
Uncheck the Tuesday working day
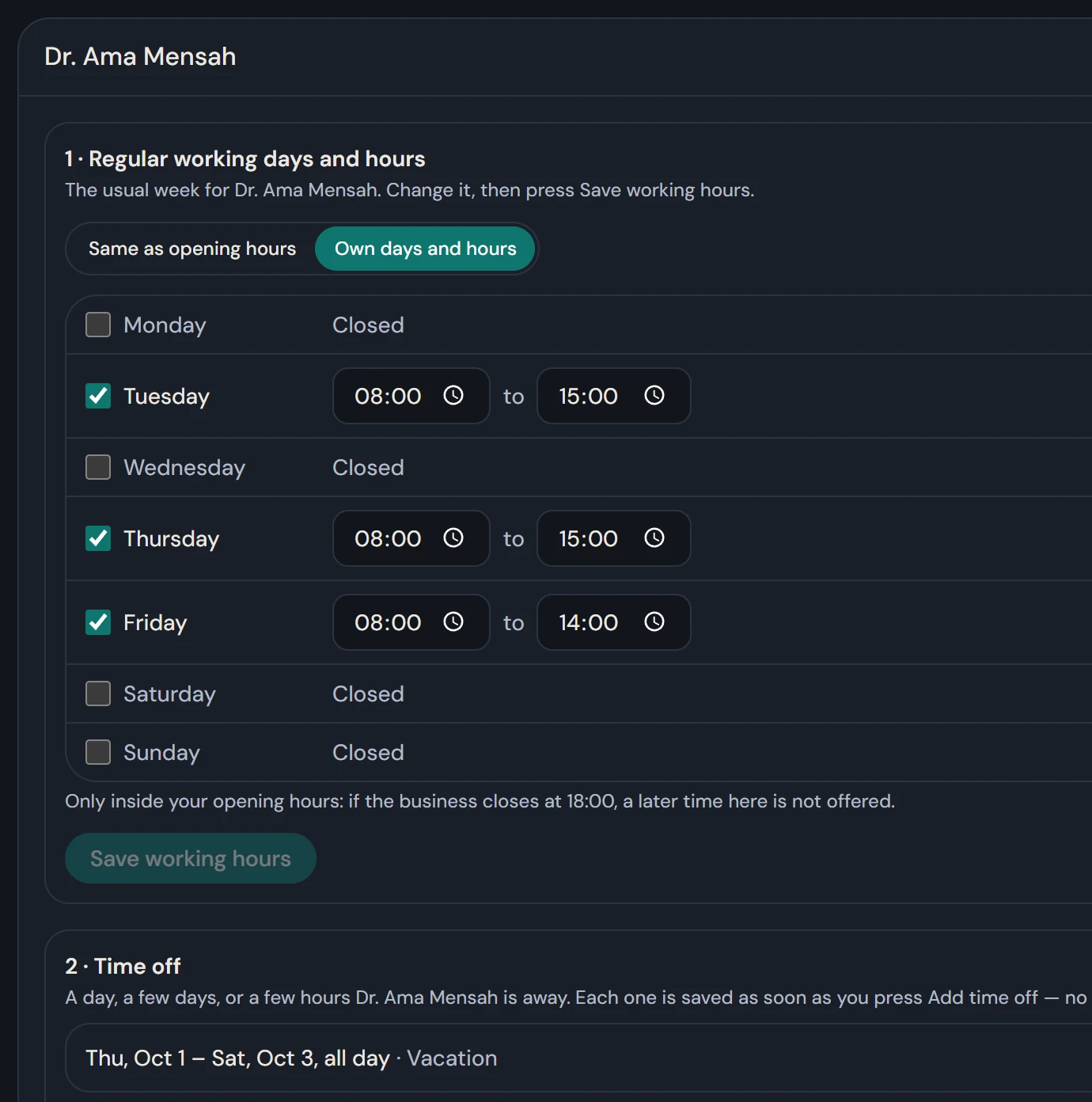coord(98,396)
